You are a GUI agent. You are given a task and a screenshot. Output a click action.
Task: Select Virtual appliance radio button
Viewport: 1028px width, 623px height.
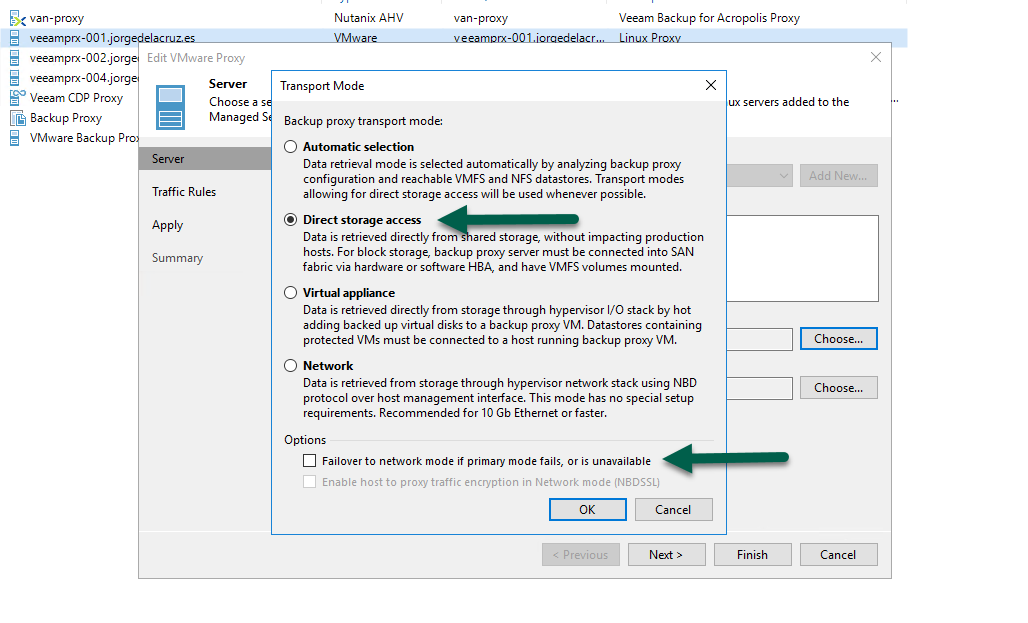tap(290, 292)
